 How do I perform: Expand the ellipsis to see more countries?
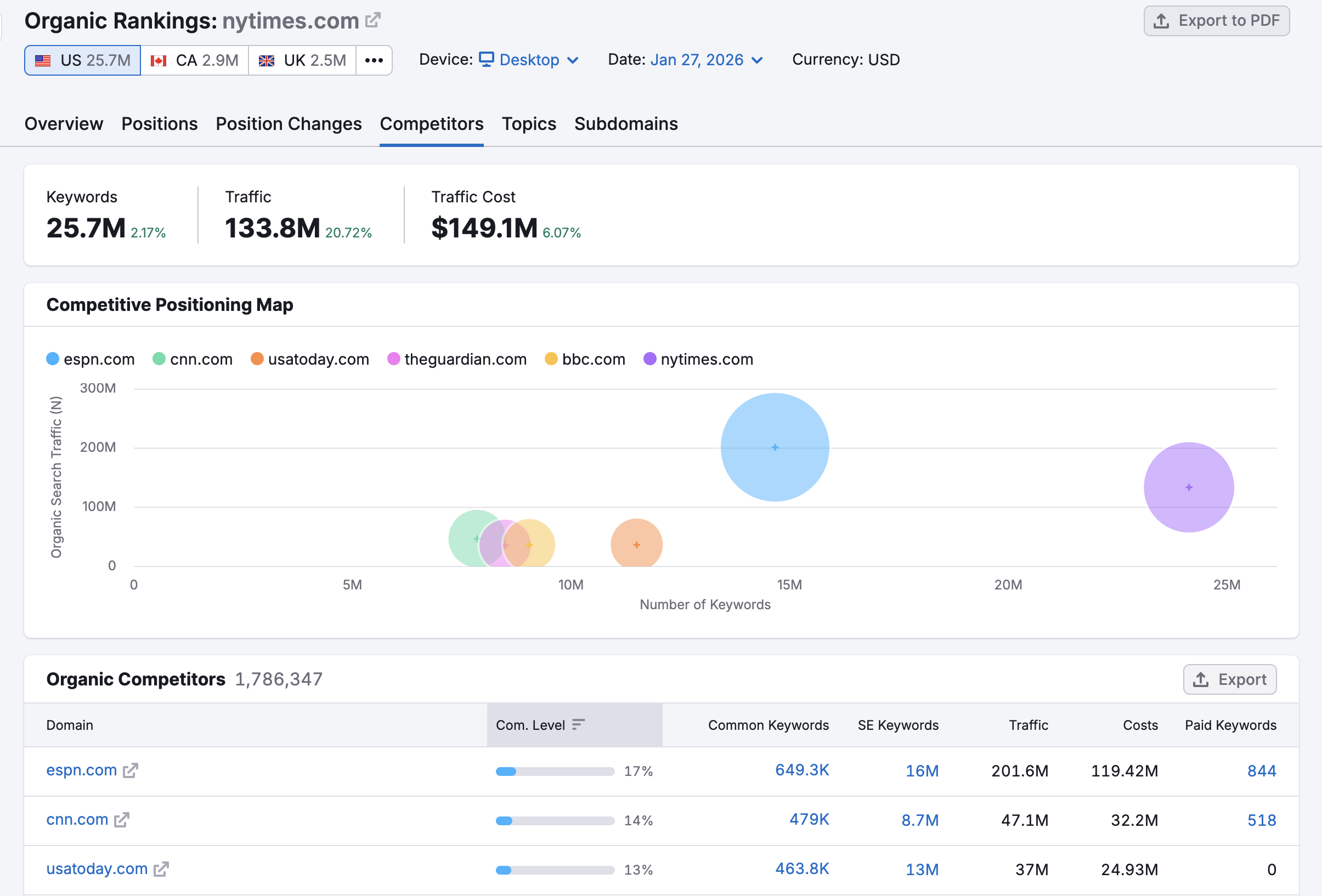(374, 60)
